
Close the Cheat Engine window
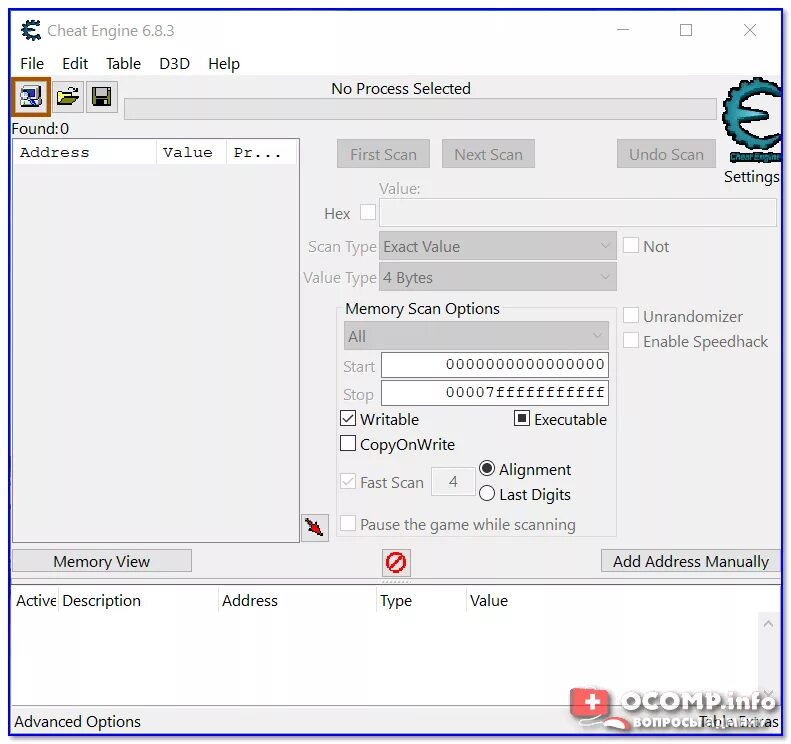coord(750,30)
